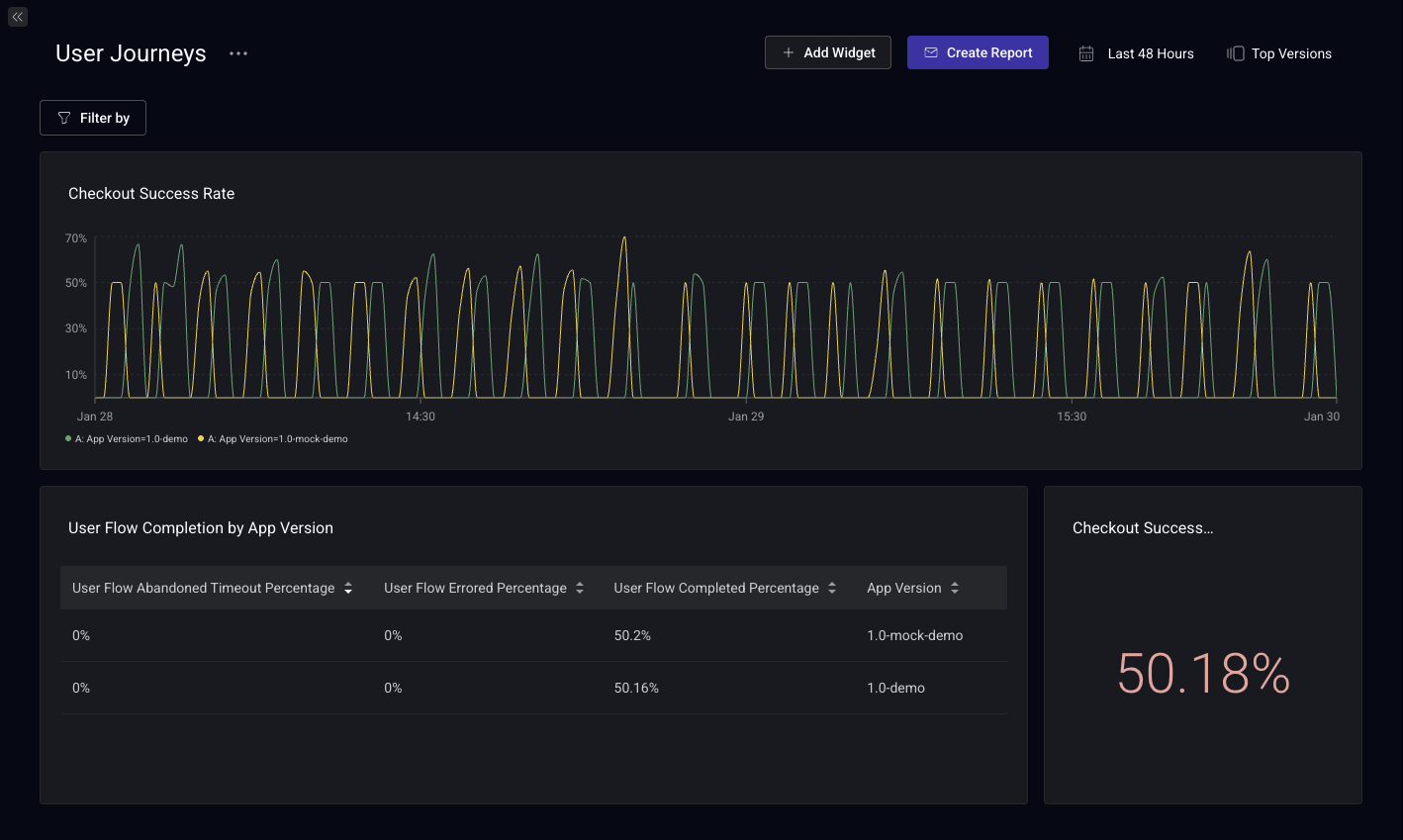Sort the User Flow Completed Percentage column

[x=832, y=588]
